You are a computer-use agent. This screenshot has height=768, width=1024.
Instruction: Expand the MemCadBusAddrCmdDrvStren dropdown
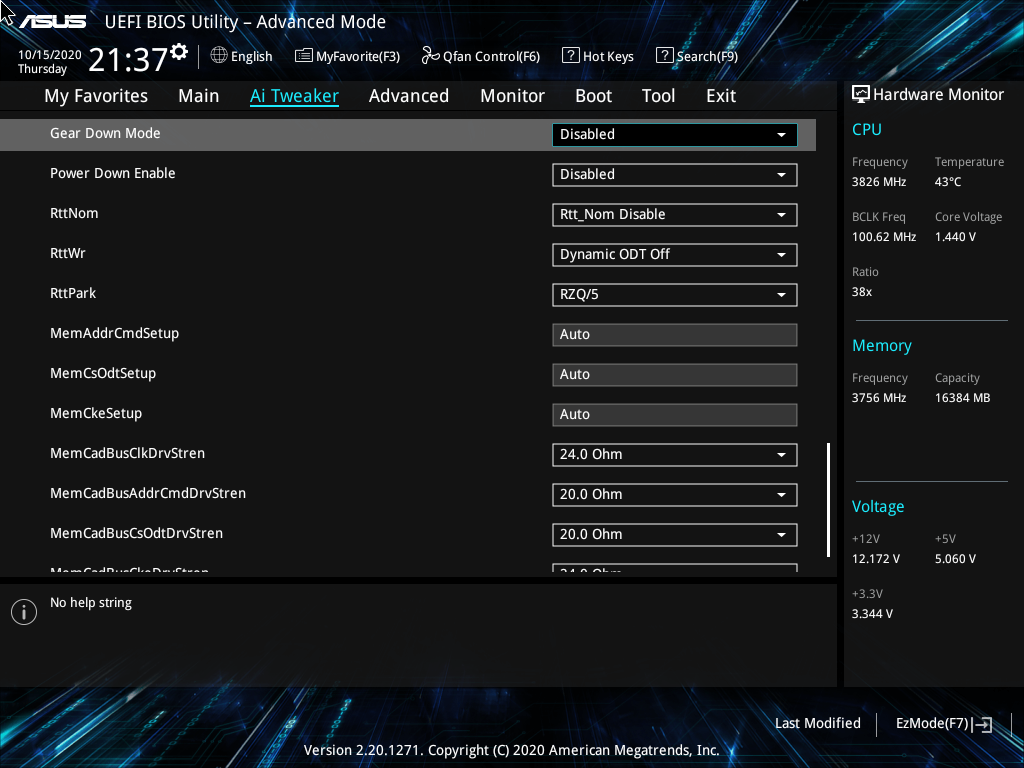(675, 494)
